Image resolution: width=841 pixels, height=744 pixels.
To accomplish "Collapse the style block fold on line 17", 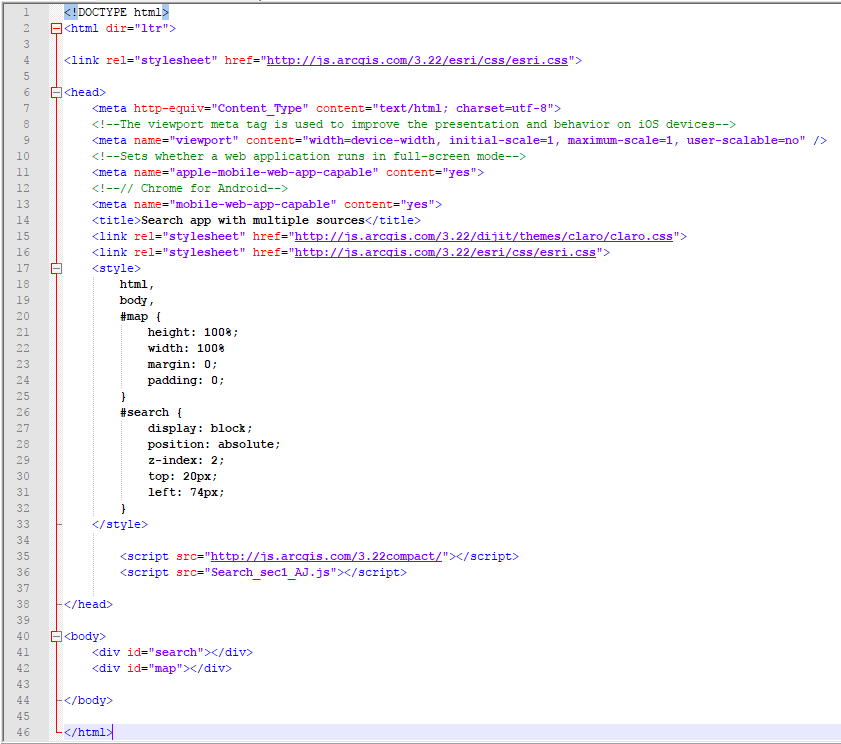I will [x=56, y=268].
